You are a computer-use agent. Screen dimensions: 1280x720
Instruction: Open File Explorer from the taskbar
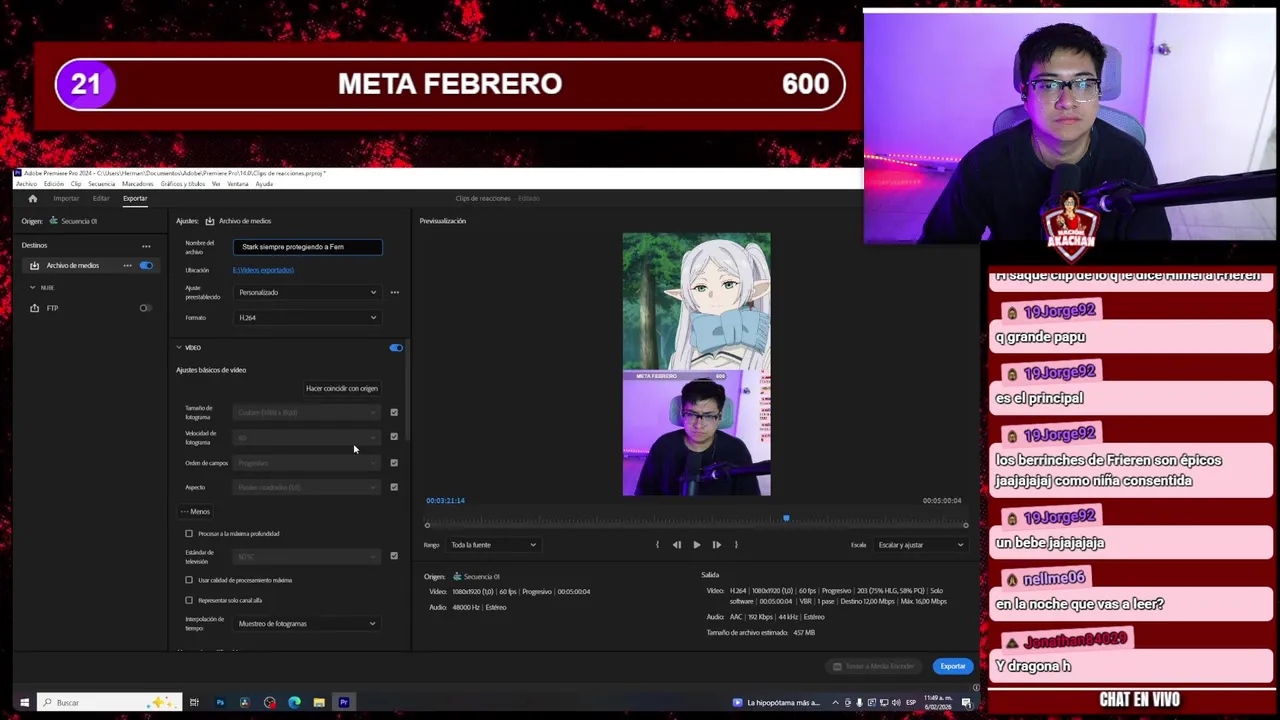(319, 702)
